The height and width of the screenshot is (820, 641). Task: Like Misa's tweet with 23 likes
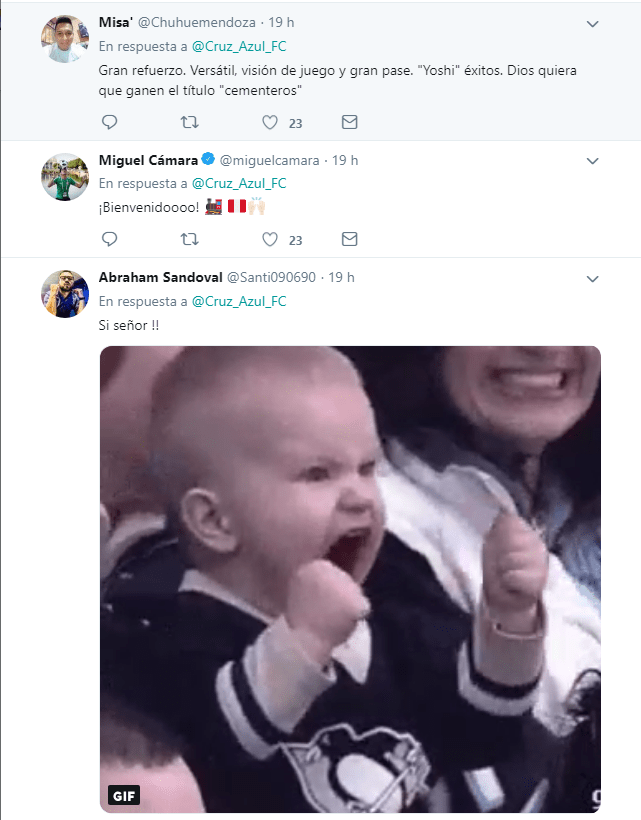pos(269,123)
